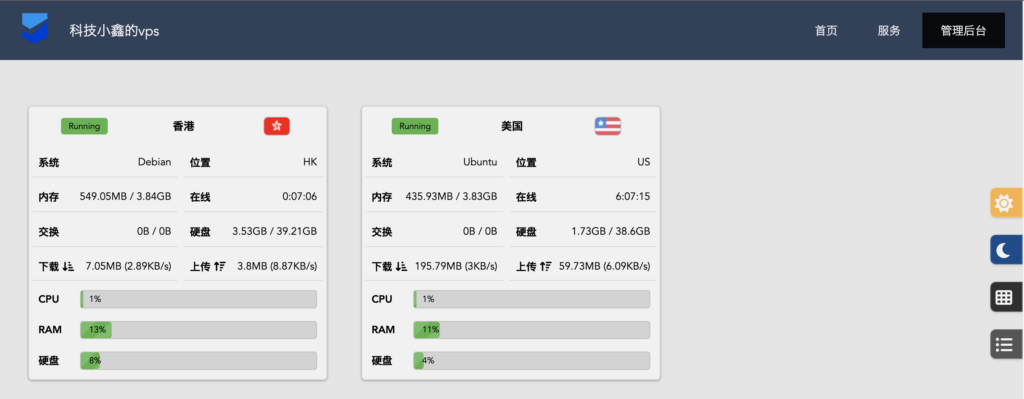
Task: Open the 管理后台 button
Action: coord(963,31)
